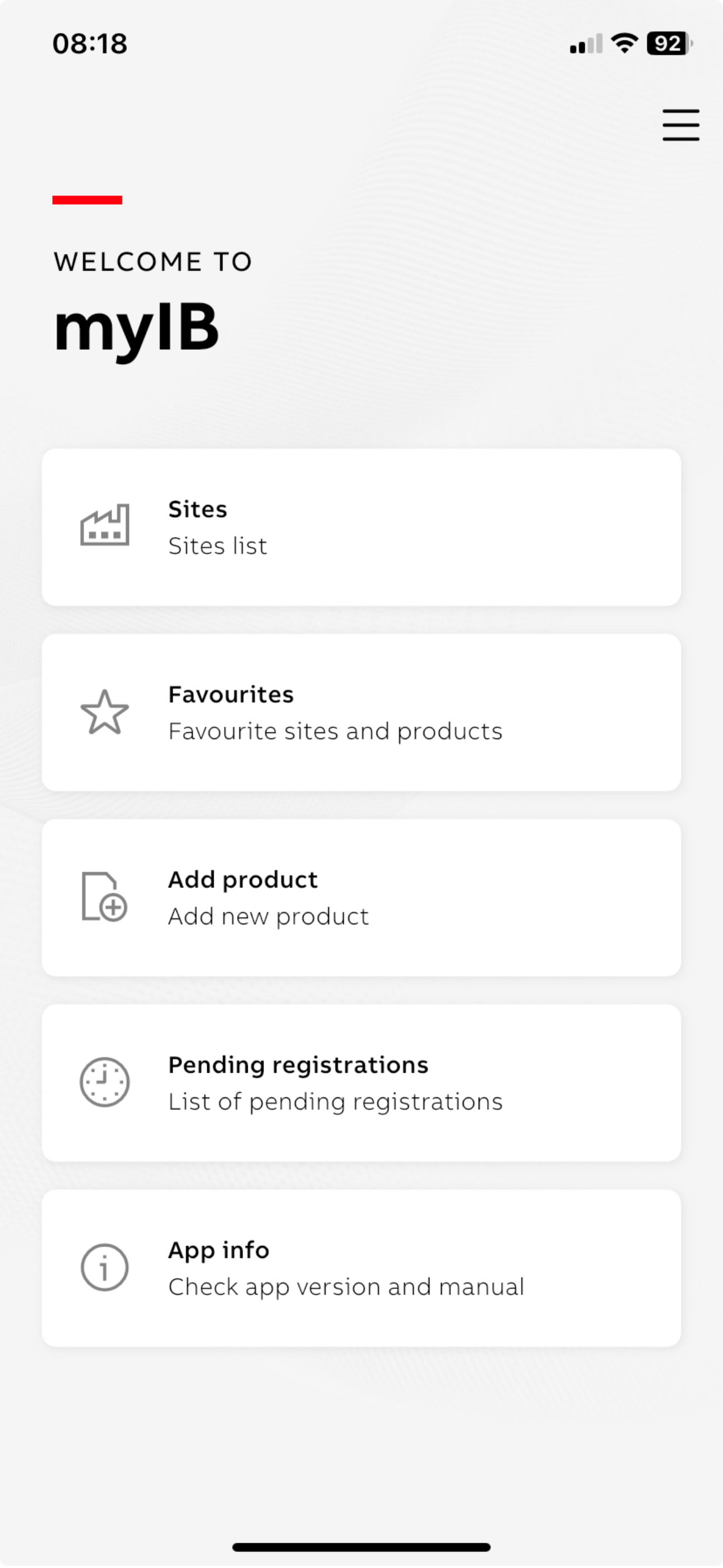This screenshot has width=723, height=1568.
Task: Tap the document-plus Add product icon
Action: [x=105, y=897]
